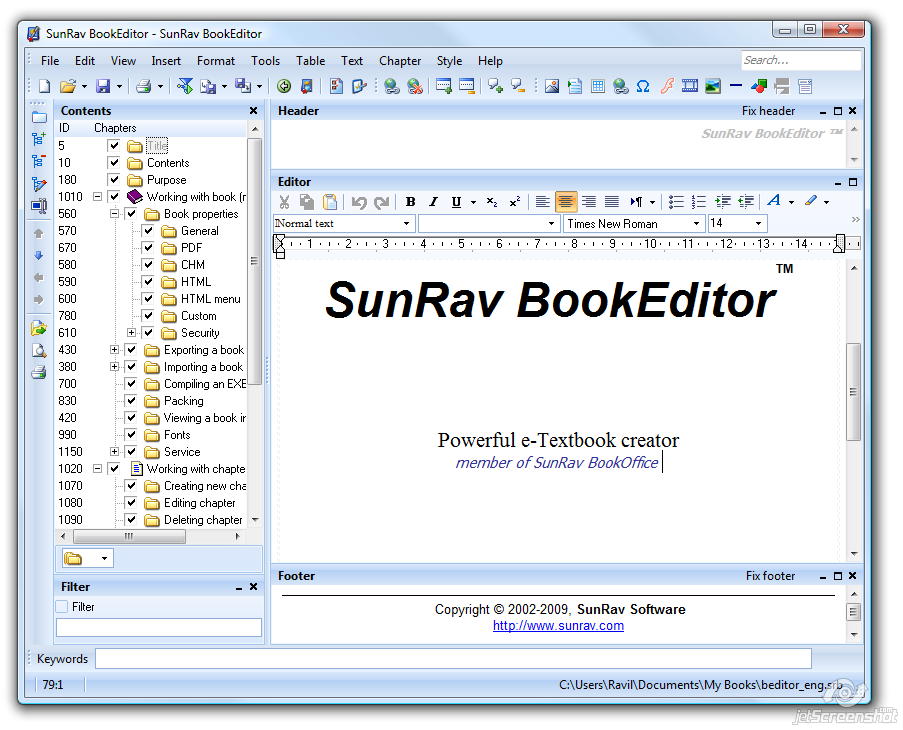This screenshot has height=730, width=903.
Task: Select center alignment in editor toolbar
Action: (x=566, y=201)
